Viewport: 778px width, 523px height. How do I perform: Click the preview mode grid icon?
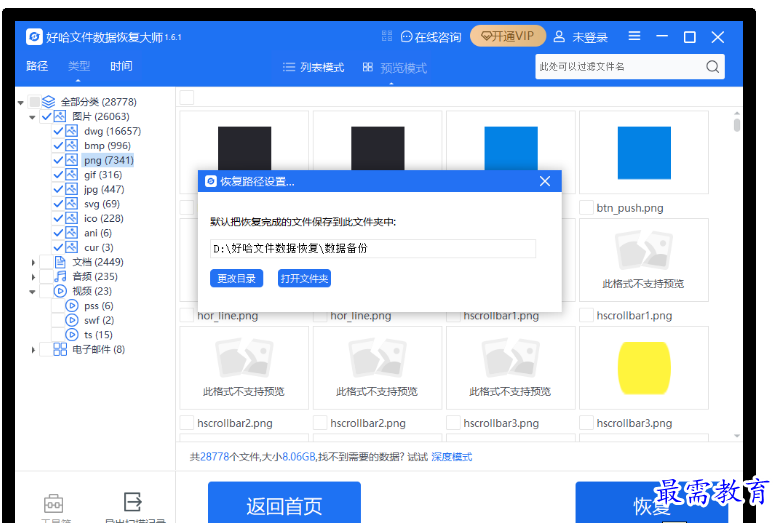pos(368,67)
